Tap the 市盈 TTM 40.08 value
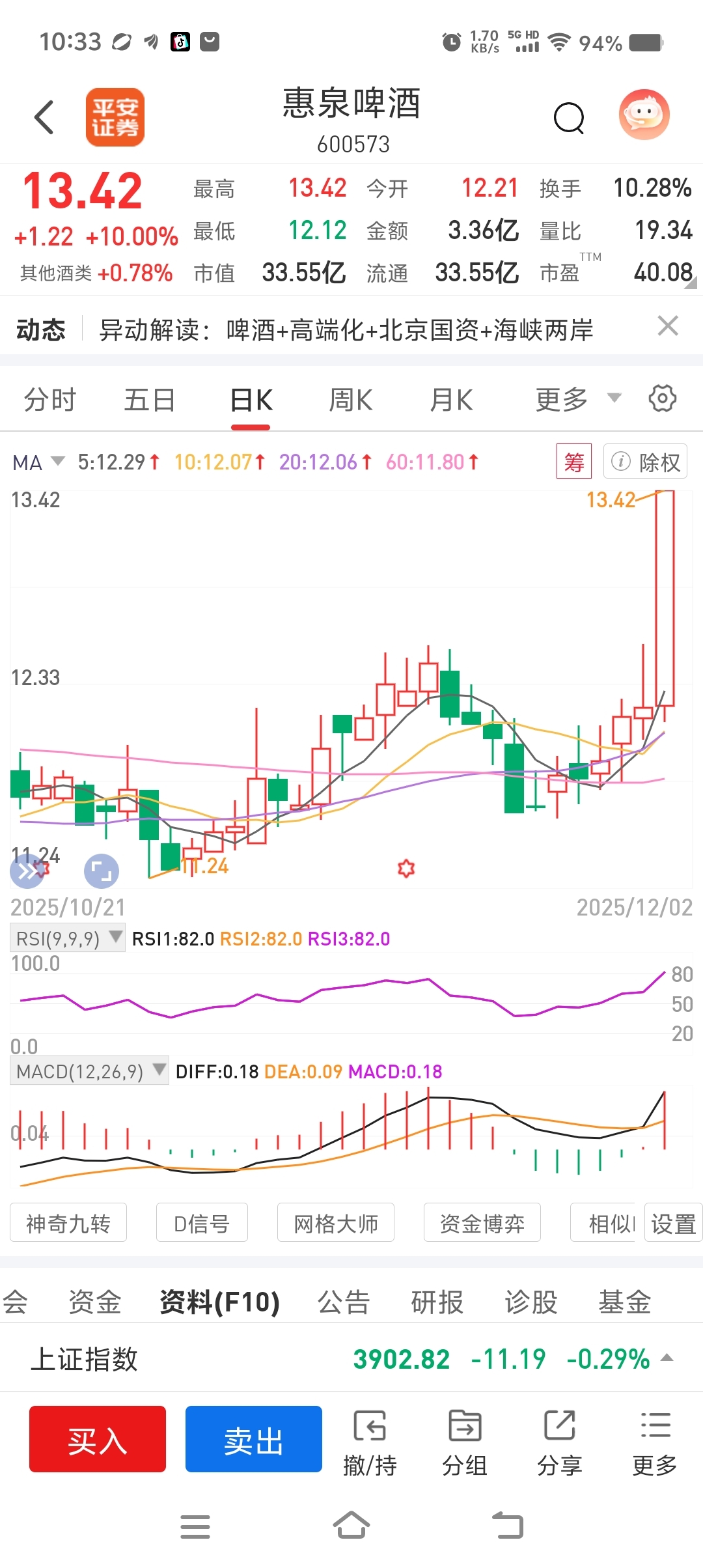The width and height of the screenshot is (703, 1568). click(663, 272)
